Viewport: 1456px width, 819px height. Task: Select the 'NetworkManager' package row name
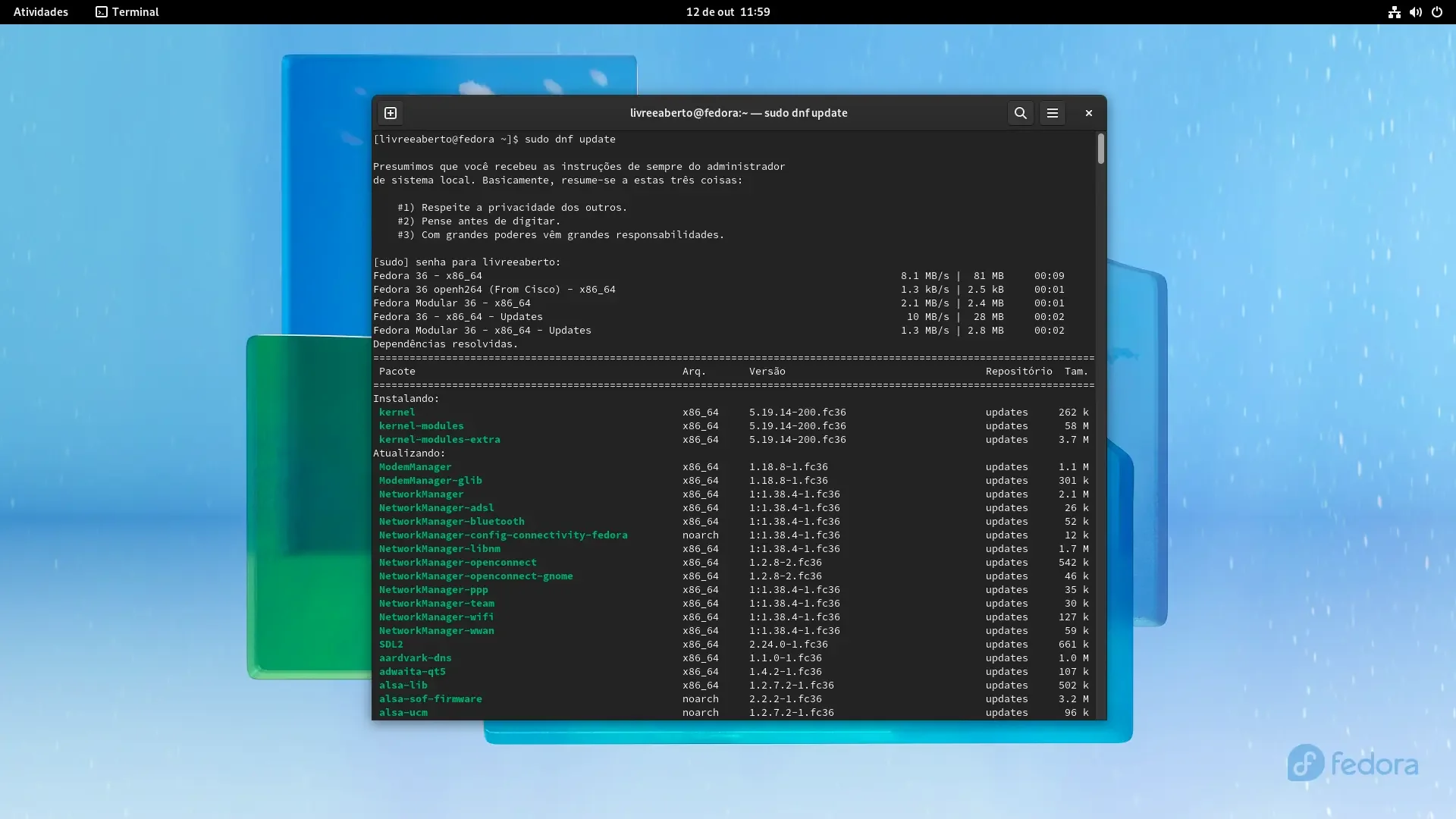tap(422, 494)
